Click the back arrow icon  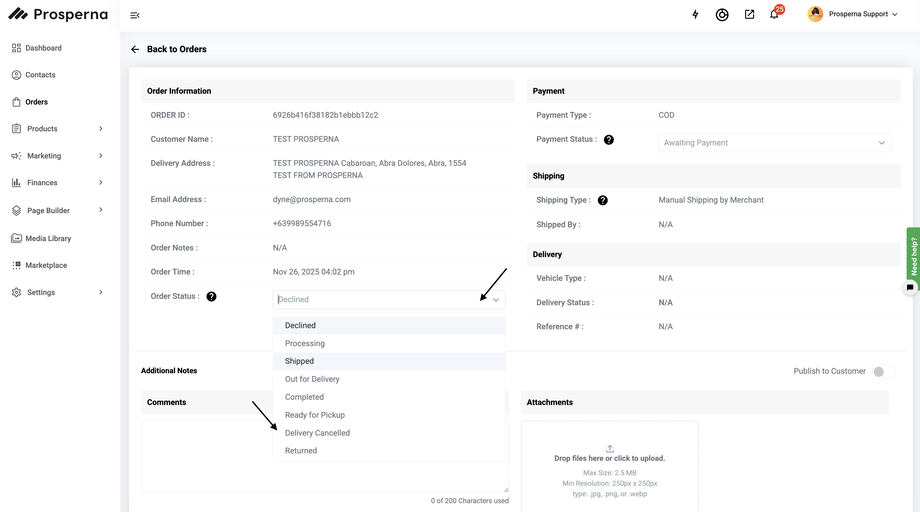pyautogui.click(x=135, y=49)
